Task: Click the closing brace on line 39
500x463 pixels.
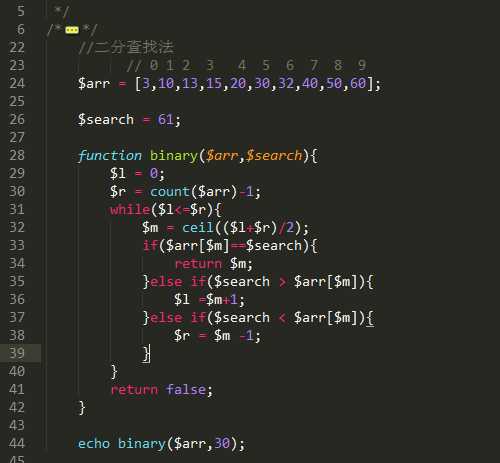Action: click(146, 354)
